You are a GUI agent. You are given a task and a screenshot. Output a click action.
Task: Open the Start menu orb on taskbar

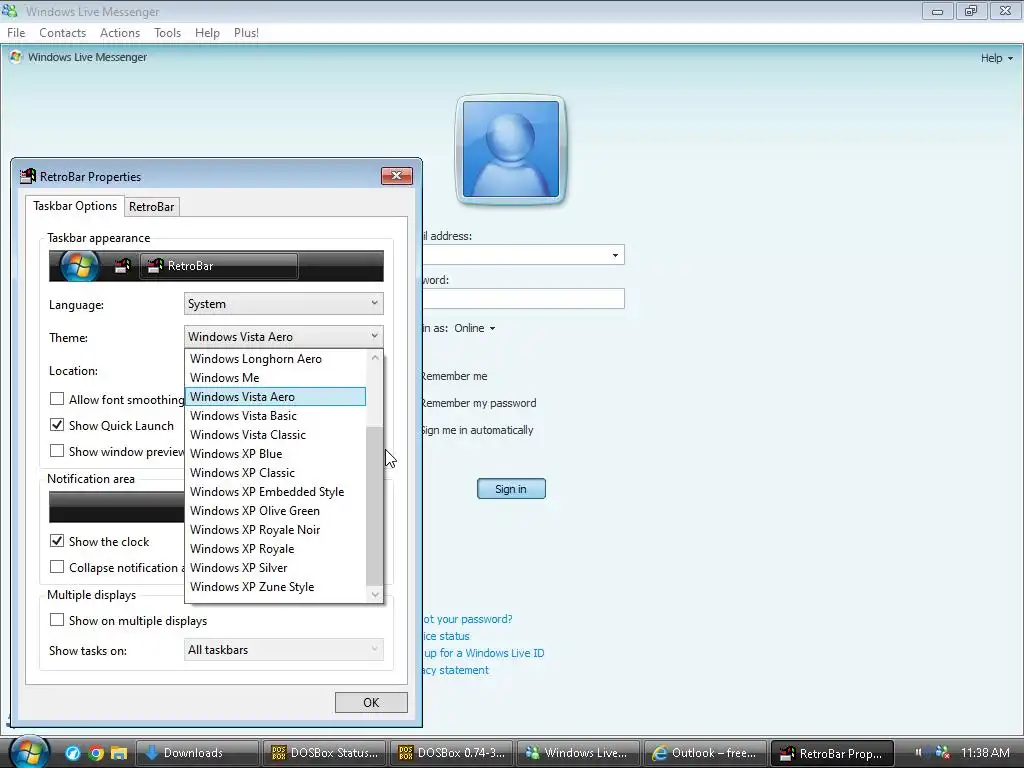pos(30,752)
